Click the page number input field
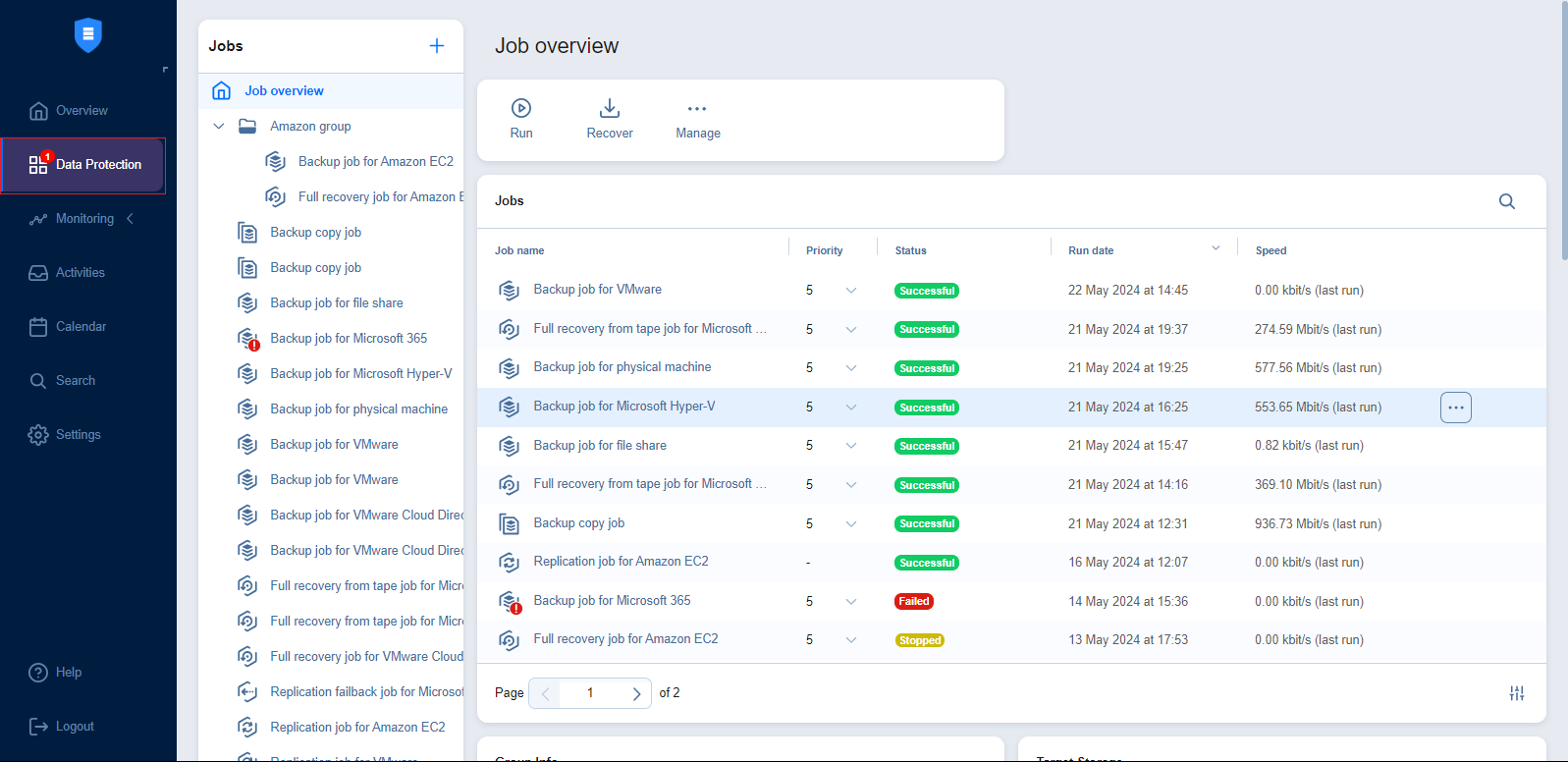The image size is (1568, 762). pyautogui.click(x=590, y=693)
